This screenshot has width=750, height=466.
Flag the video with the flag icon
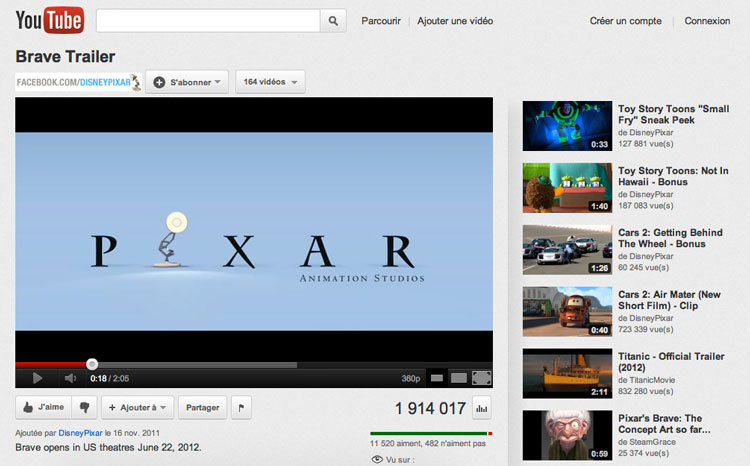(x=241, y=407)
